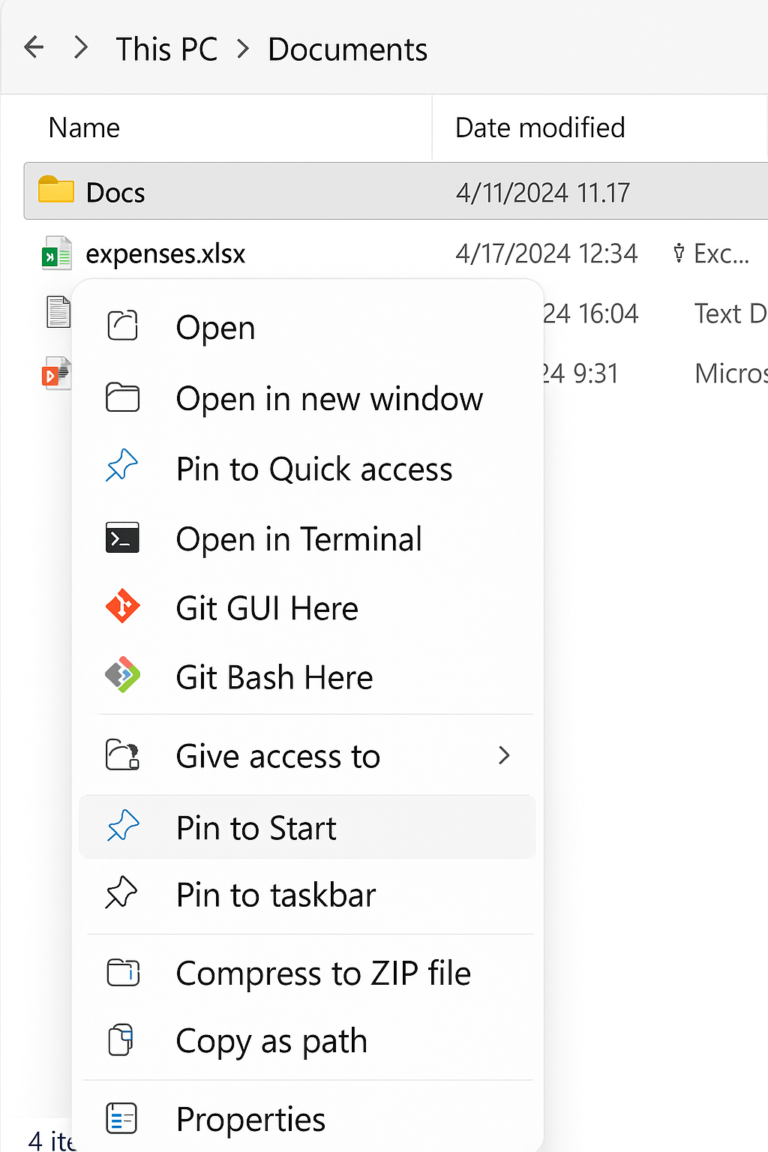Open the Documents breadcrumb link

(347, 48)
